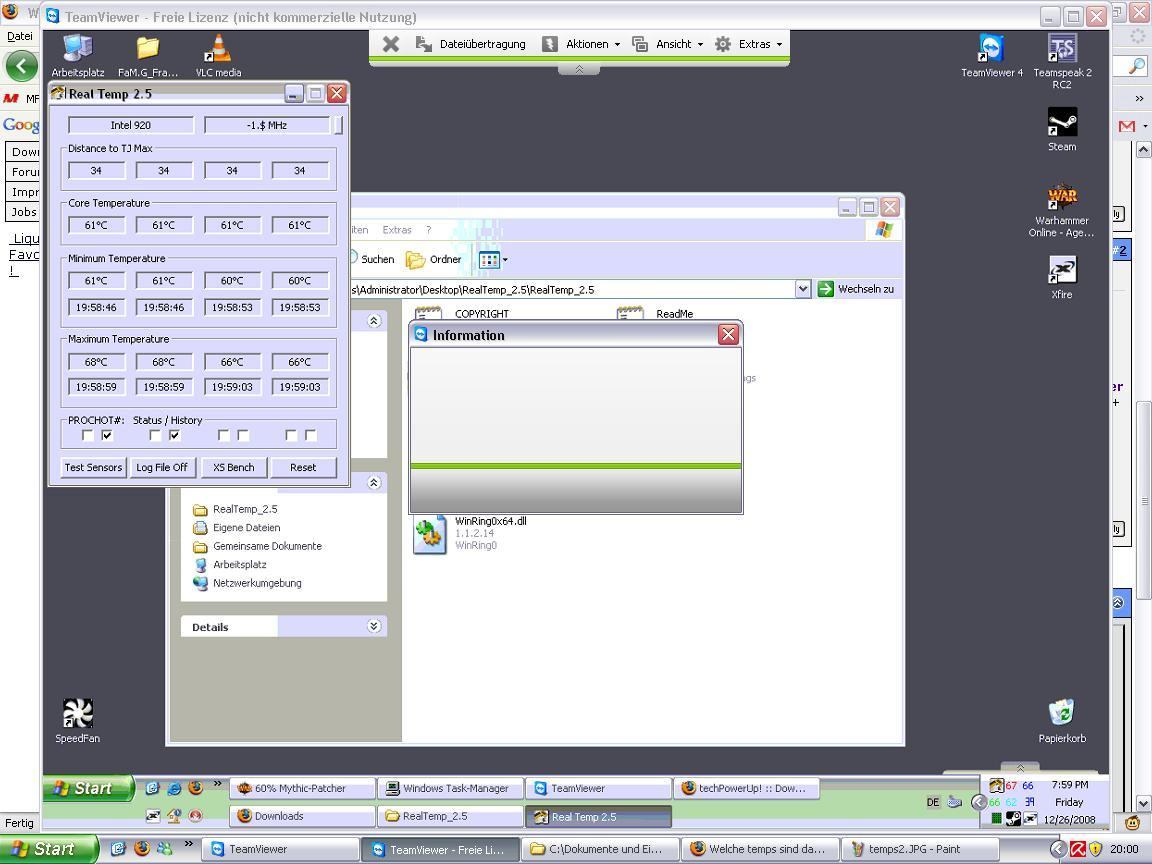Viewport: 1152px width, 864px height.
Task: Open SpeedFan desktop icon
Action: (x=77, y=721)
